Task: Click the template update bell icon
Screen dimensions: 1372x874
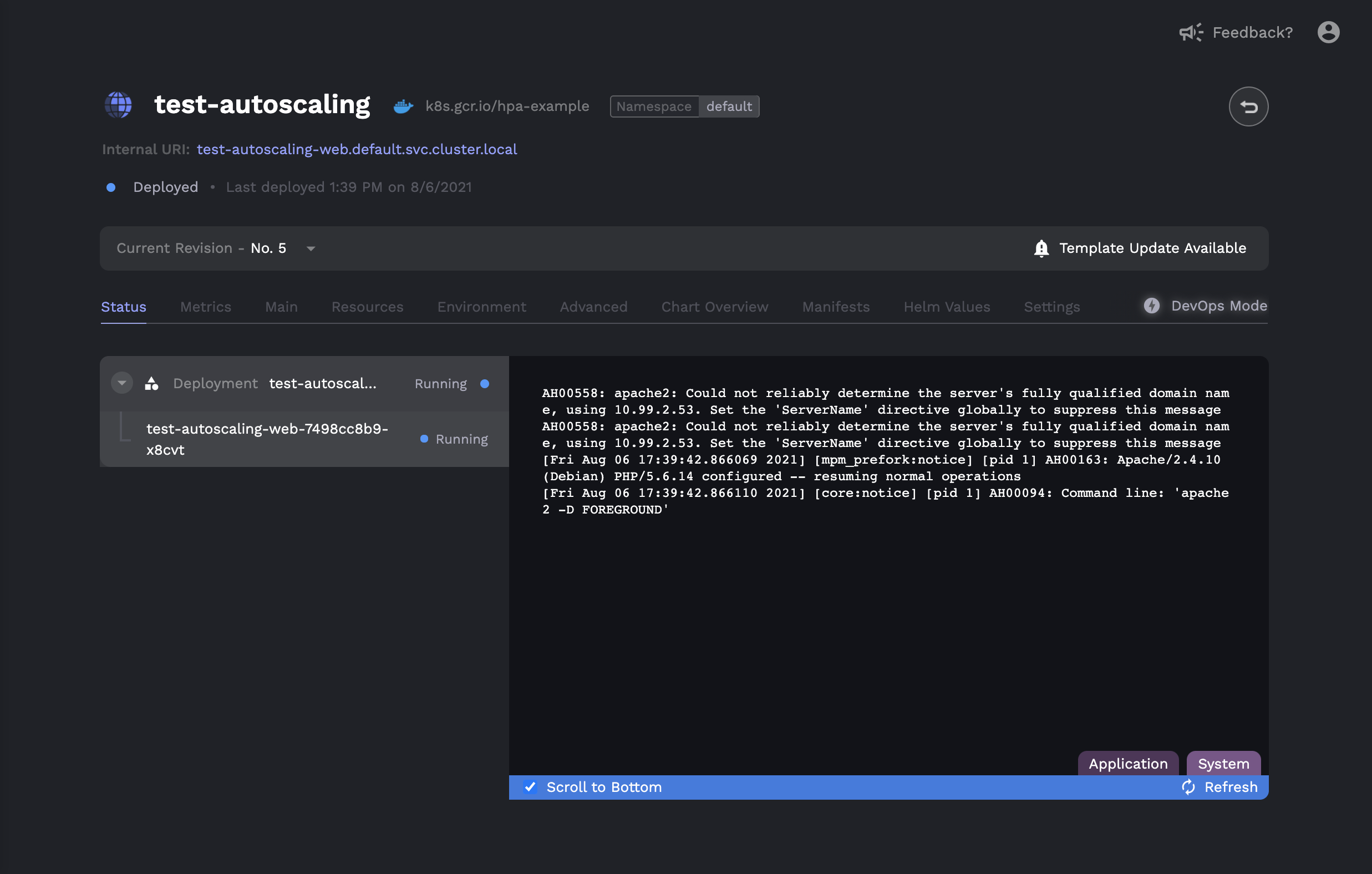Action: click(1041, 248)
